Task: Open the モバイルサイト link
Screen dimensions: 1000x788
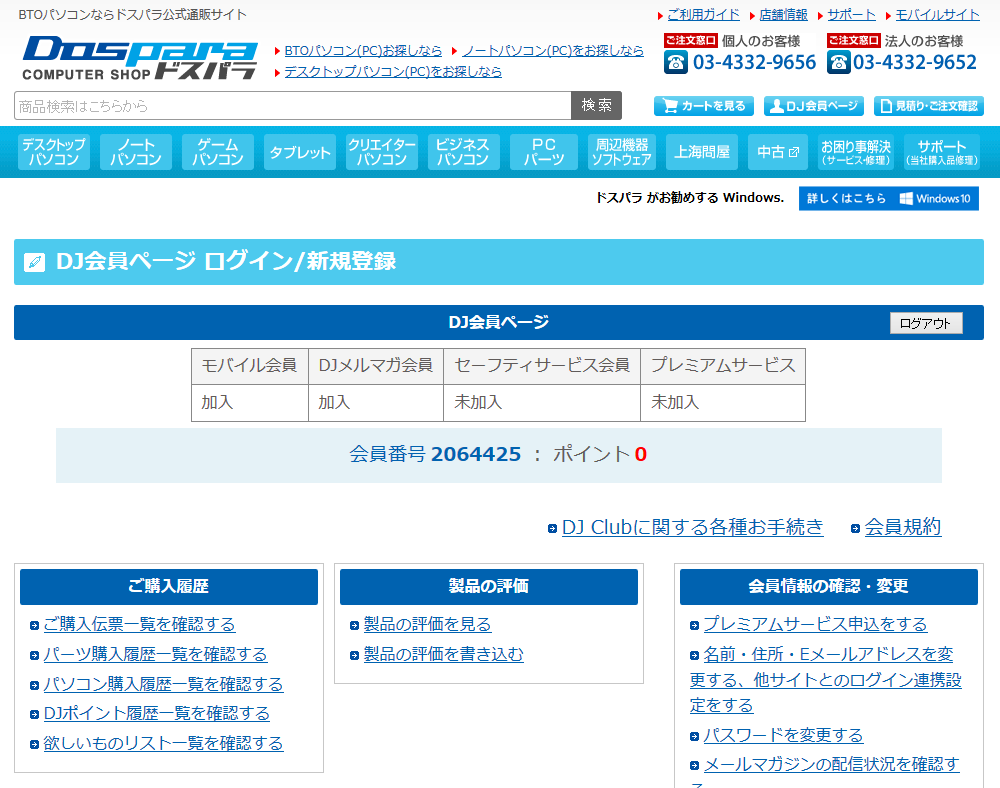Action: [938, 15]
